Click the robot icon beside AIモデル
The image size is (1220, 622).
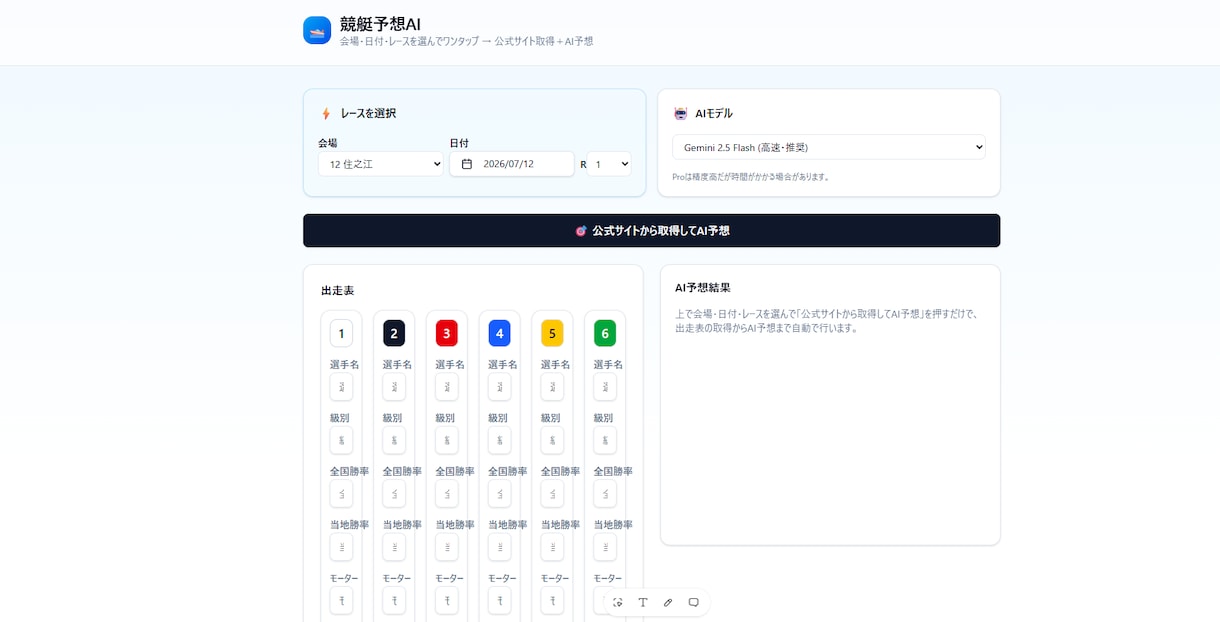tap(681, 114)
